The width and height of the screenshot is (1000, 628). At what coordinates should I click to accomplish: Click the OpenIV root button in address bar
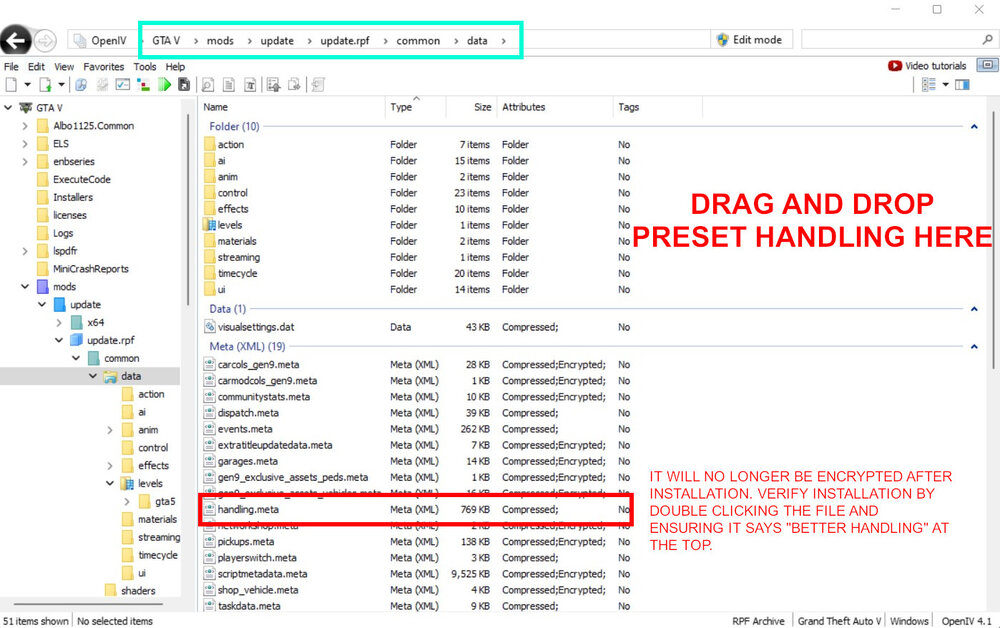(x=100, y=41)
